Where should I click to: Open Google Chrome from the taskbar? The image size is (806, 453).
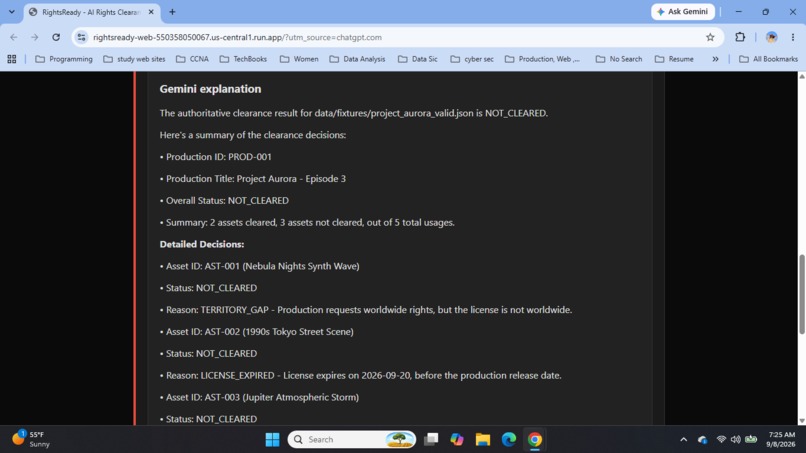click(535, 440)
